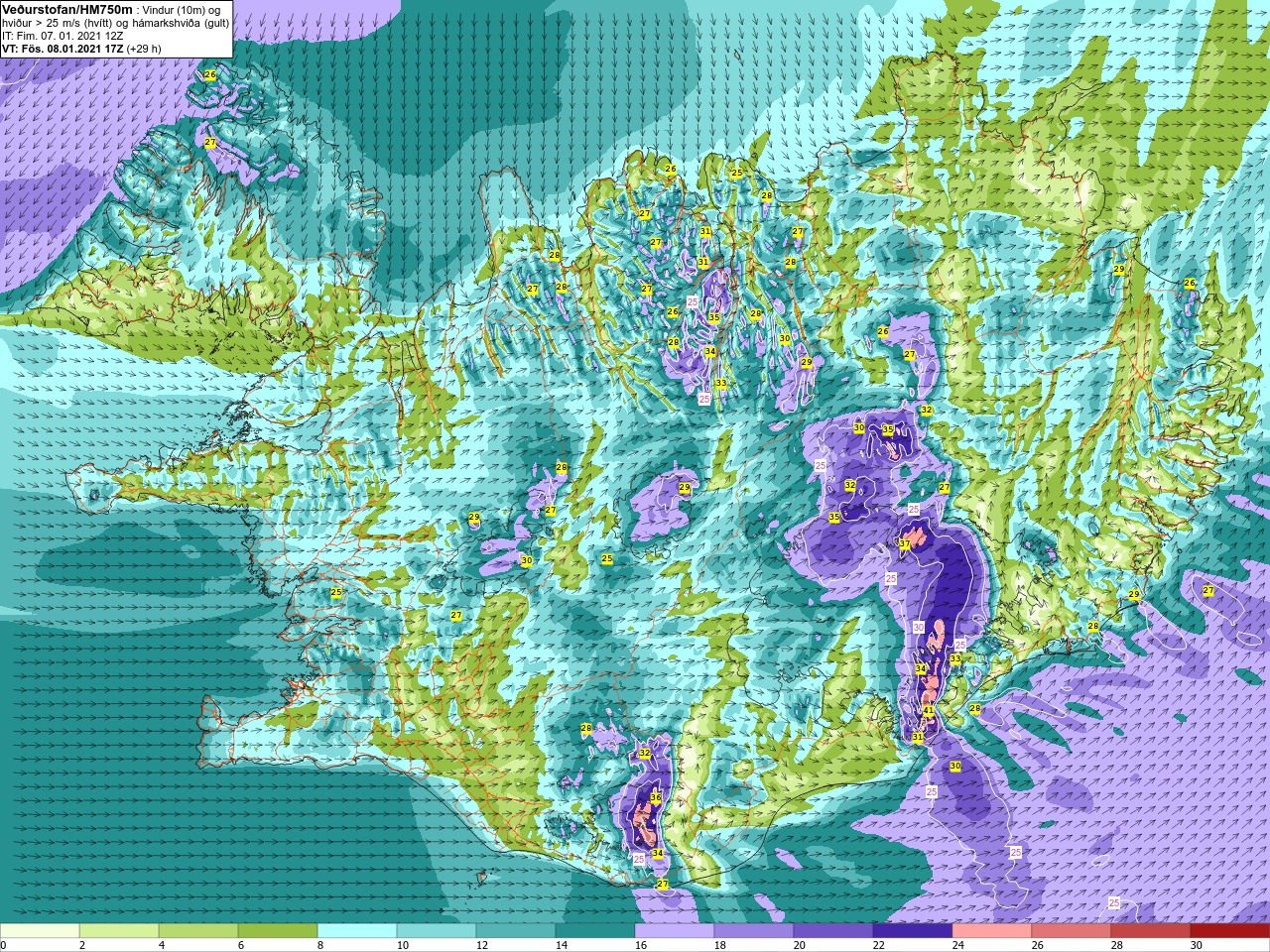Image resolution: width=1270 pixels, height=952 pixels.
Task: Pick the 20–22 m/s violet legend swatch
Action: point(833,931)
